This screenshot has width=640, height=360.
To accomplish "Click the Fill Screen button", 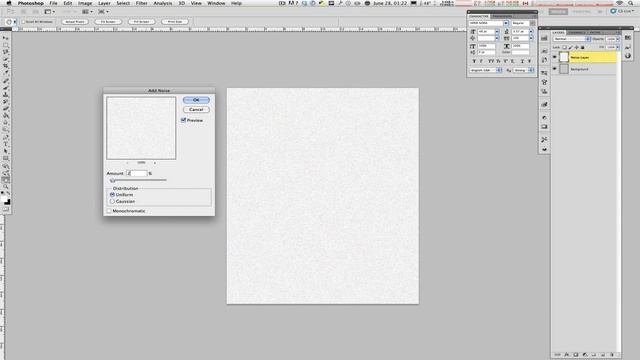I will click(142, 22).
